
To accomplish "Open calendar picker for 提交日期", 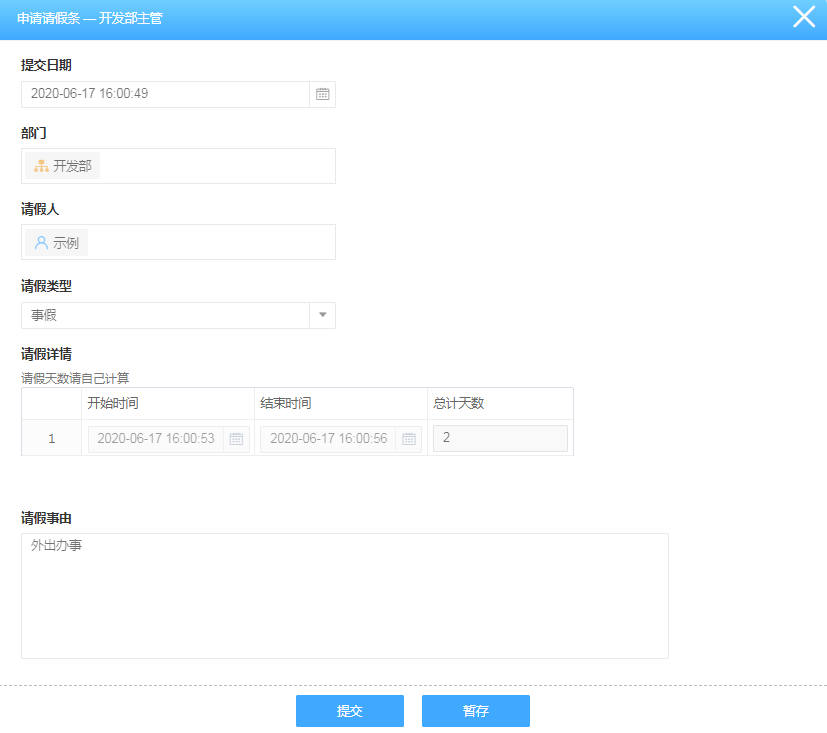I will point(322,94).
